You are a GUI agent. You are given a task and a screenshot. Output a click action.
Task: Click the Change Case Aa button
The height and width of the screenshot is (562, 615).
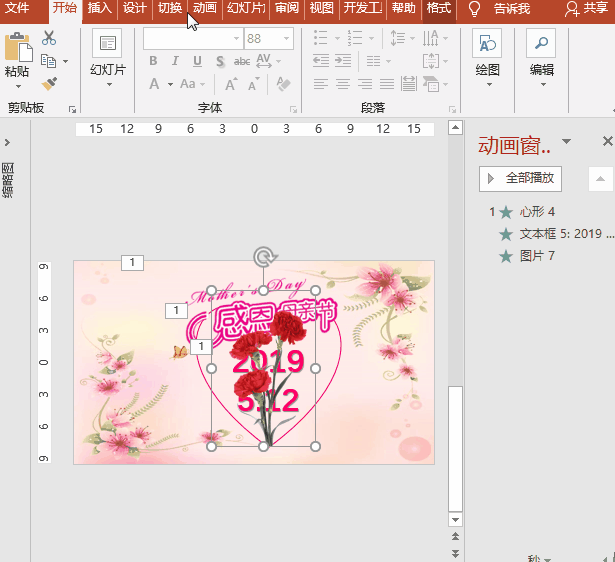click(187, 84)
